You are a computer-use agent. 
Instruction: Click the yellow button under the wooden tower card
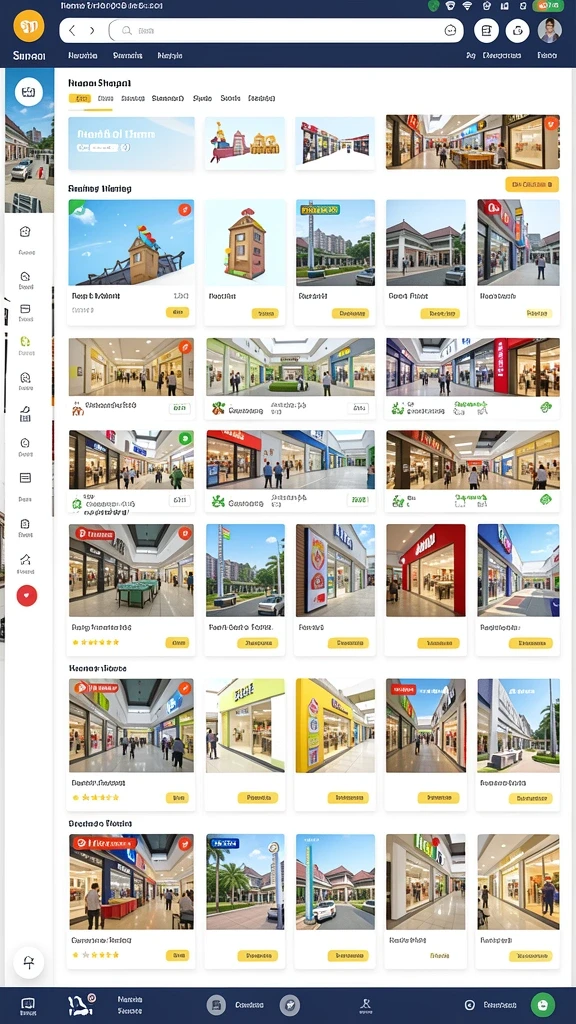tap(264, 313)
